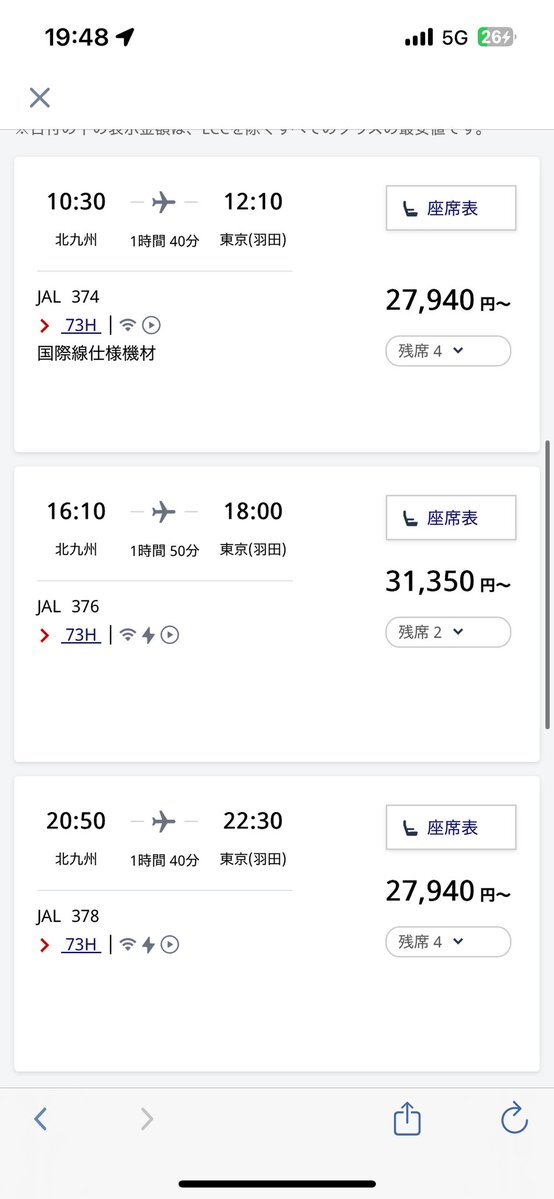The height and width of the screenshot is (1199, 554).
Task: Open seat map for JAL 378 flight
Action: pyautogui.click(x=451, y=827)
